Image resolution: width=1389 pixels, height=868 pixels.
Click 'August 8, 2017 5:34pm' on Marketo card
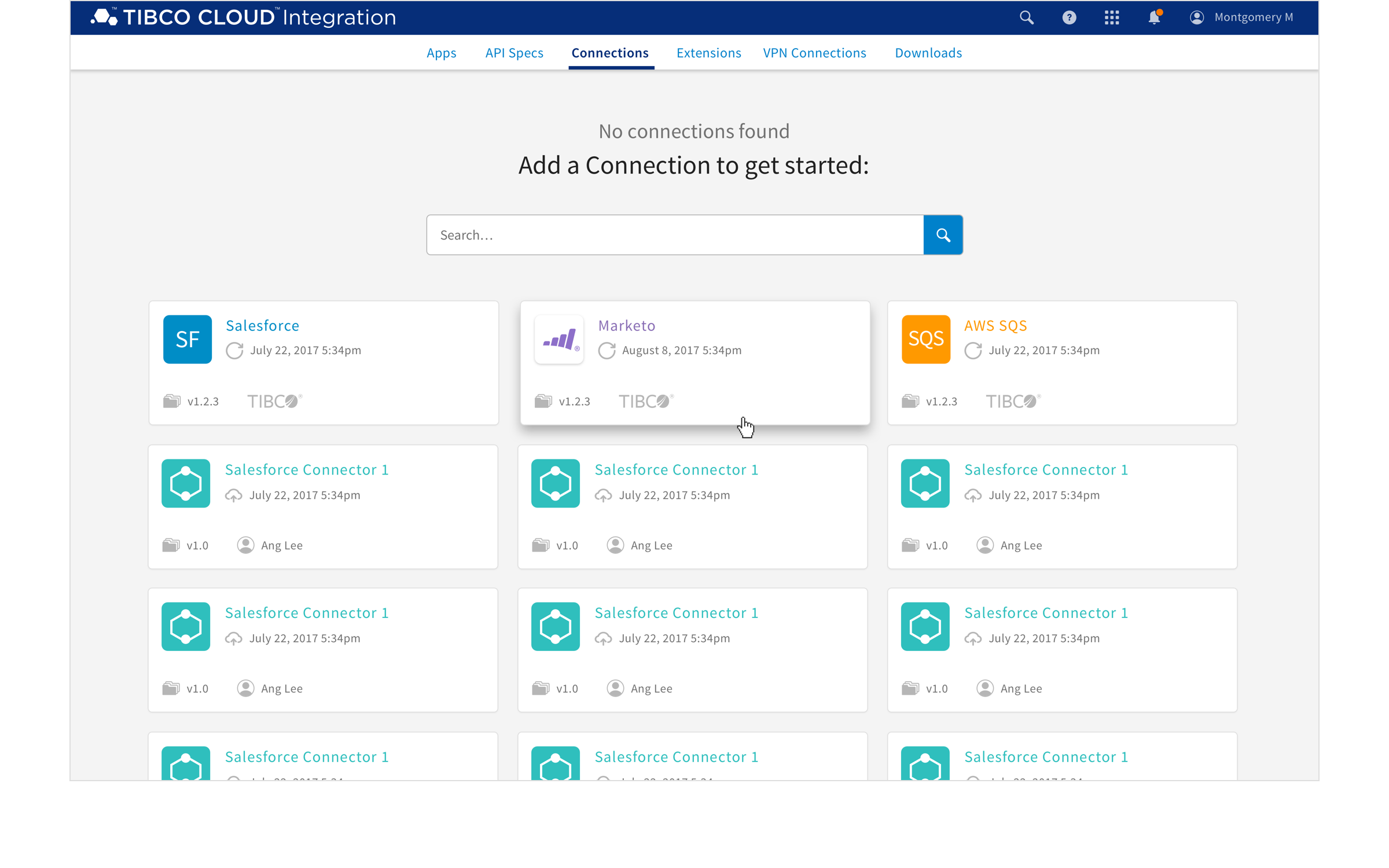click(x=682, y=351)
